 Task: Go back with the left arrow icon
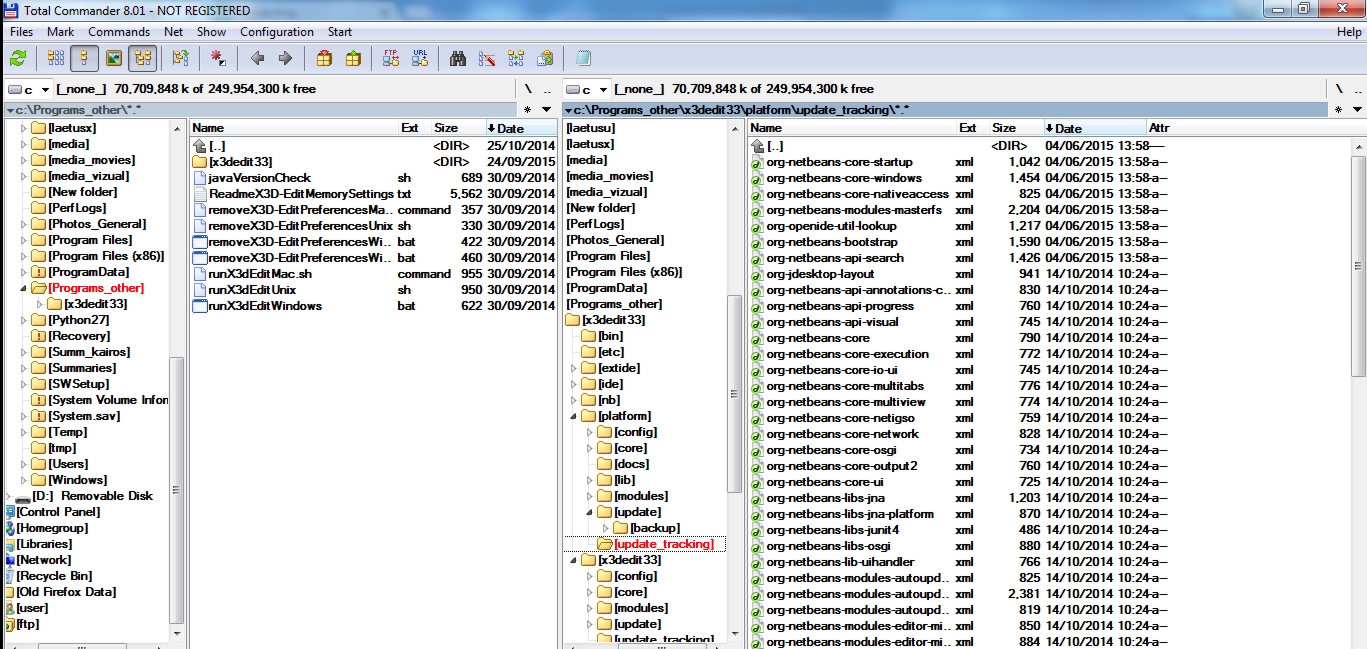pos(258,58)
